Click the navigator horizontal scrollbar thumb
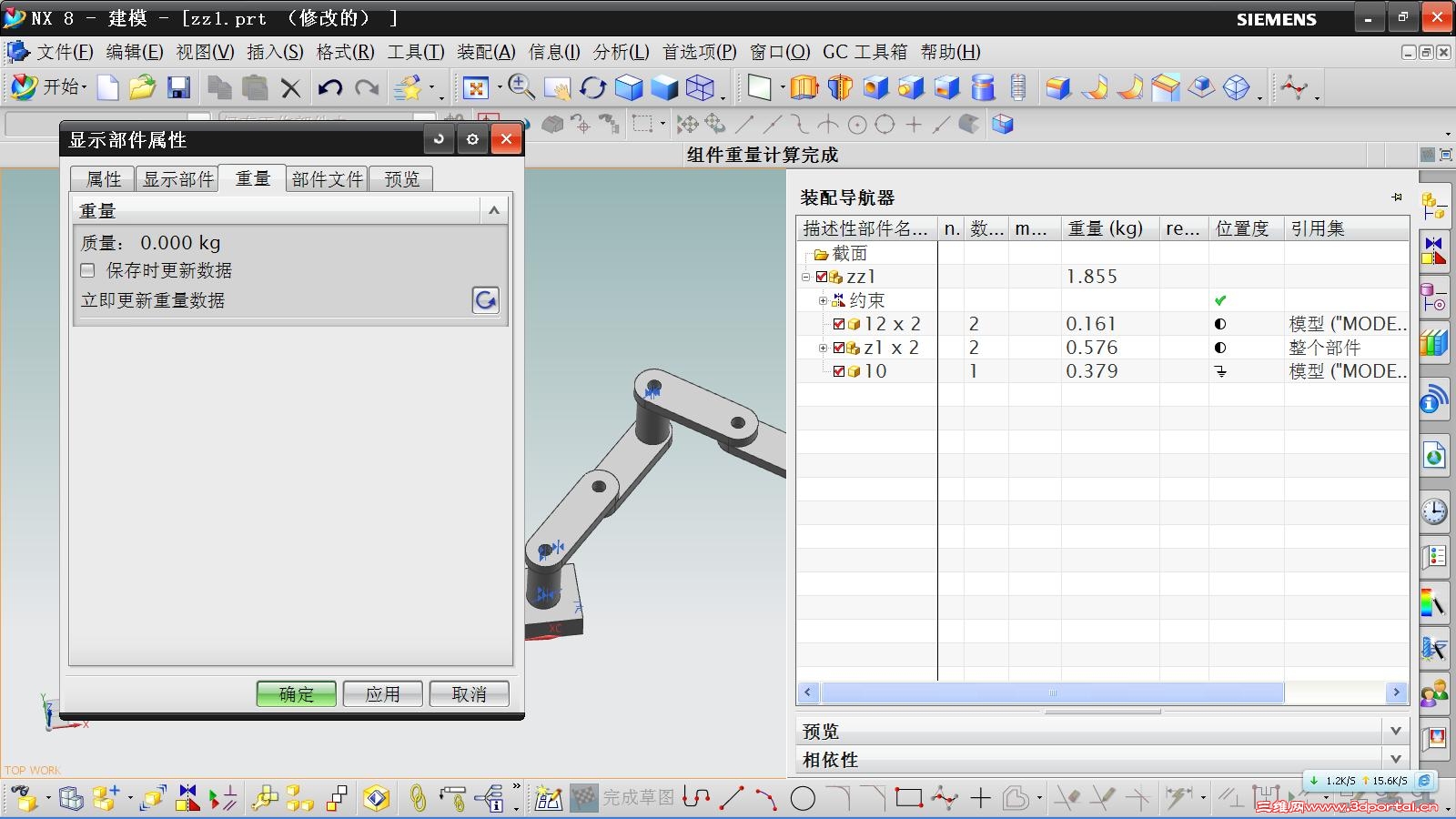1456x819 pixels. 1052,693
